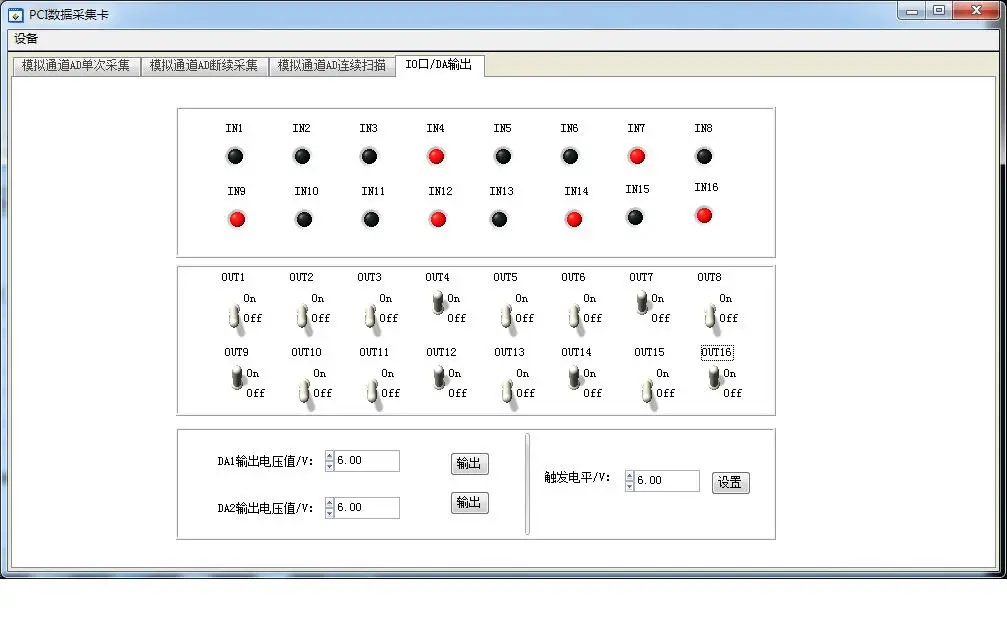This screenshot has height=617, width=1007.
Task: Increase DA1 voltage with up arrow
Action: point(329,456)
